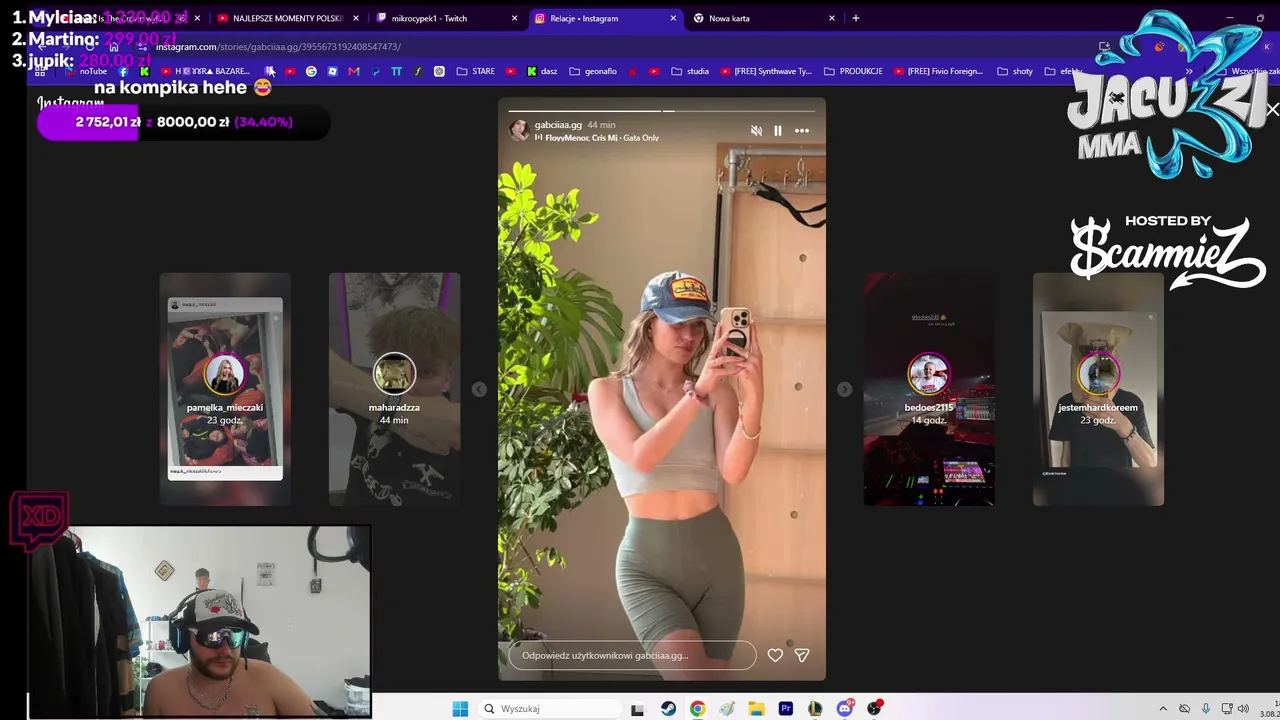1280x720 pixels.
Task: Open Task View from the taskbar
Action: click(x=637, y=709)
